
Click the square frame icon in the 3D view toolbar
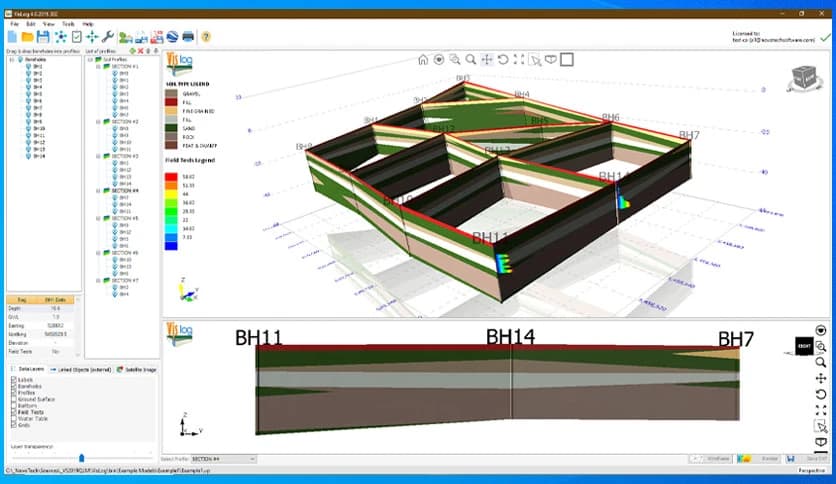pyautogui.click(x=567, y=60)
